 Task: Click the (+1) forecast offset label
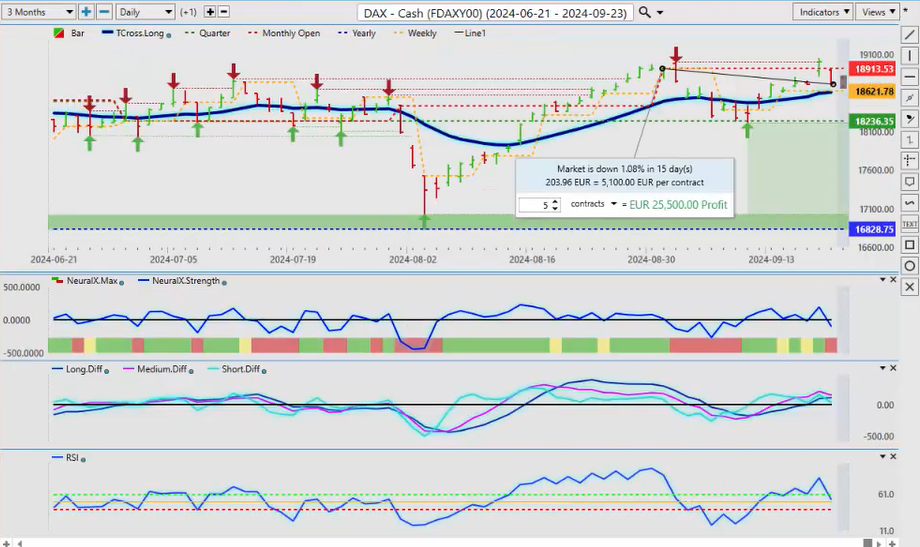(x=189, y=12)
